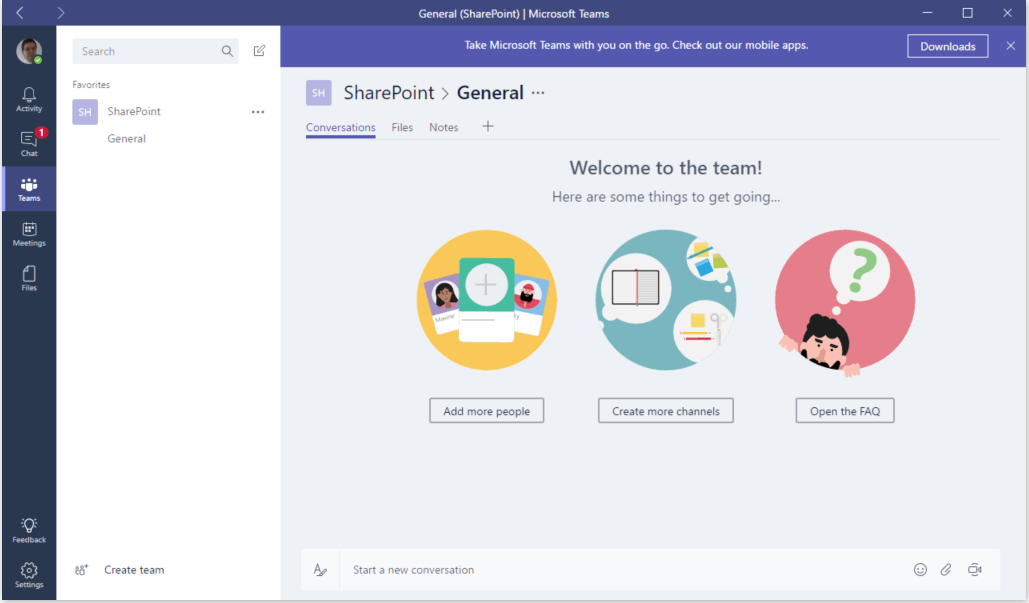Viewport: 1029px width, 603px height.
Task: Click the user profile avatar
Action: pyautogui.click(x=29, y=51)
